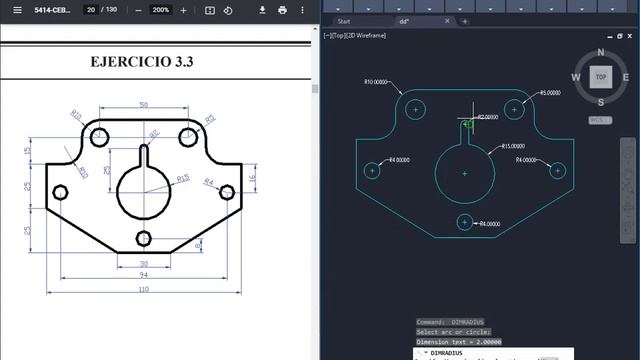Click the EJERCICIO 3.3 heading in the PDF
This screenshot has height=360, width=640.
142,62
